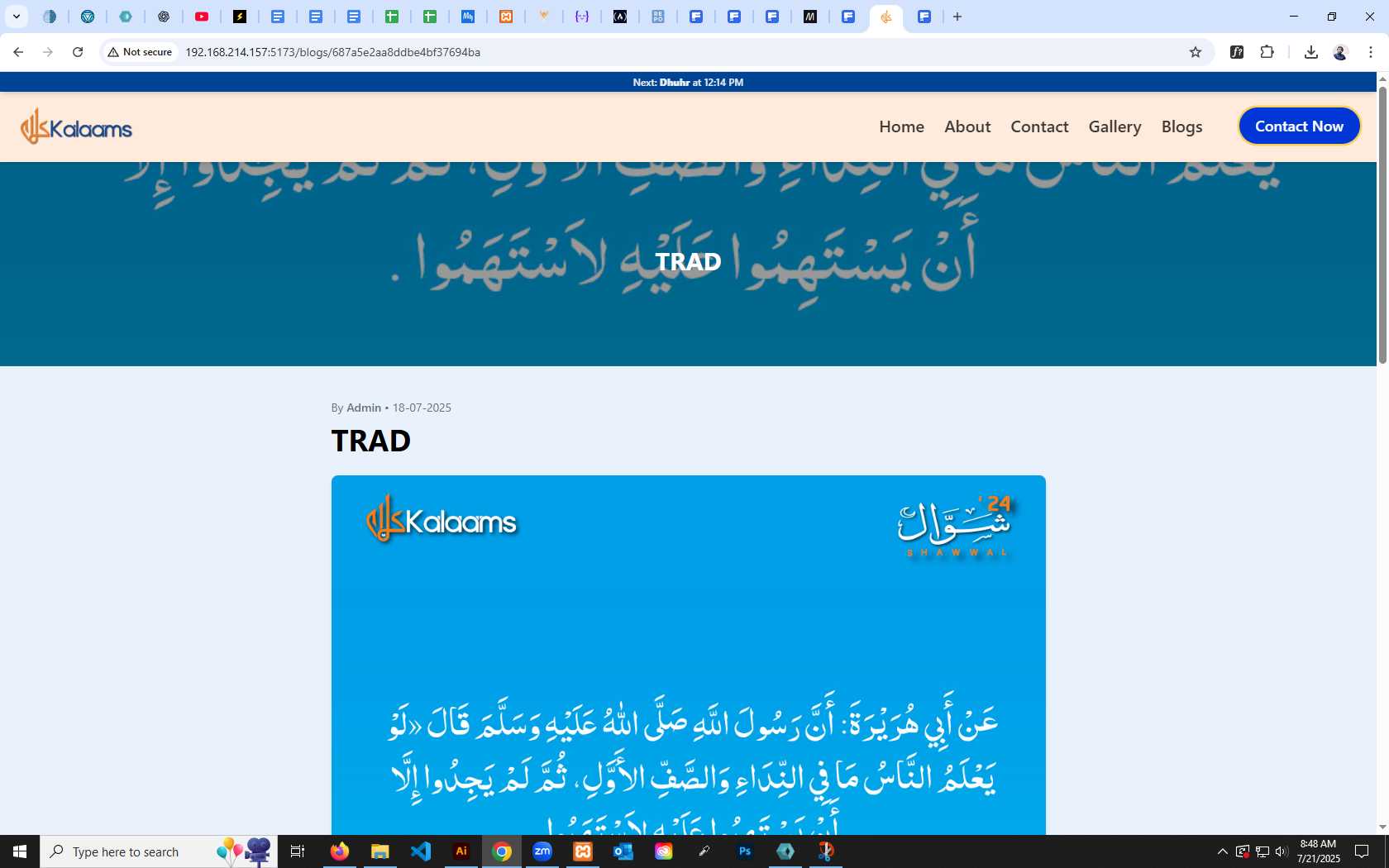Open File Explorer from the taskbar
The width and height of the screenshot is (1389, 868).
pyautogui.click(x=379, y=851)
